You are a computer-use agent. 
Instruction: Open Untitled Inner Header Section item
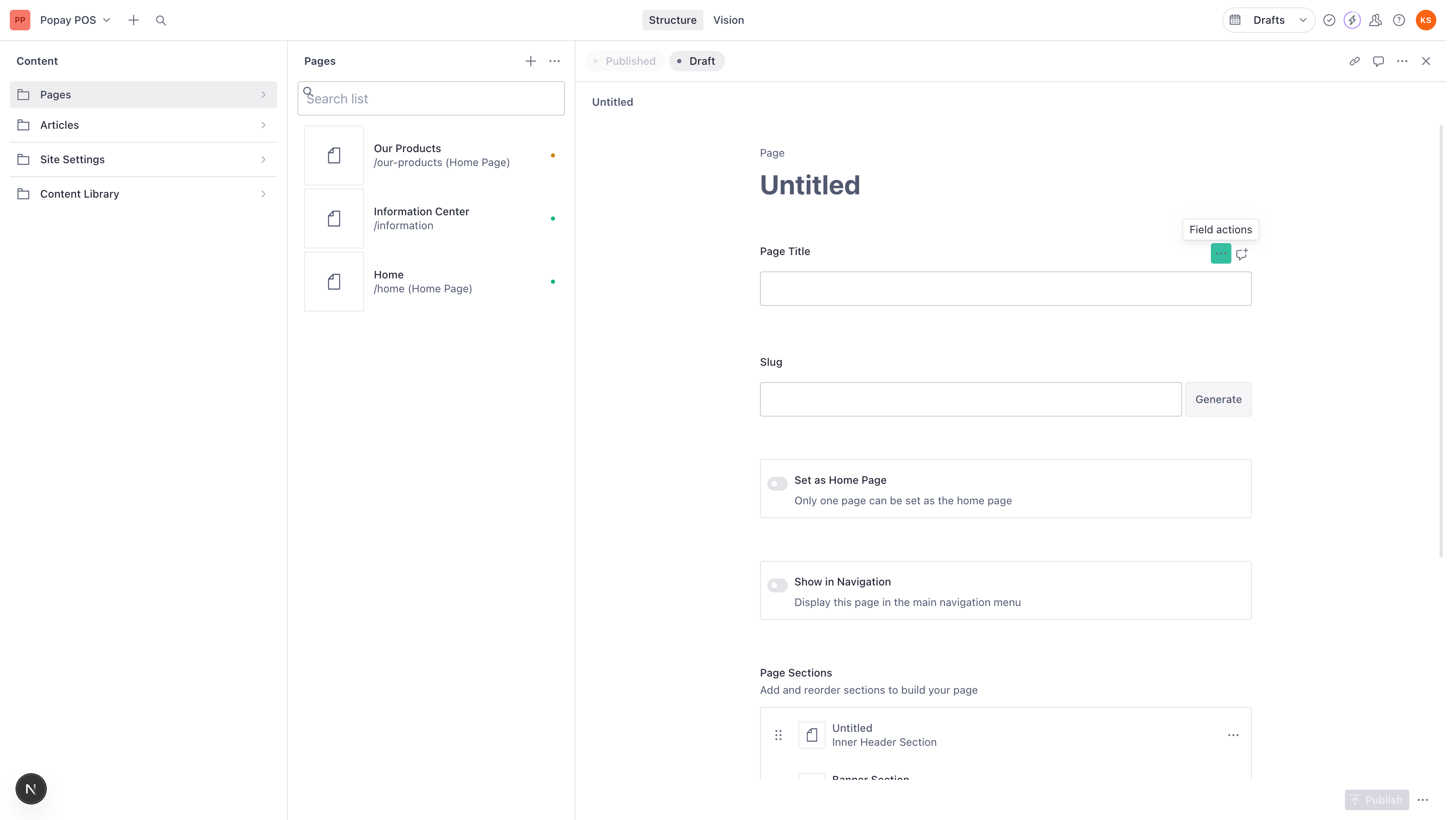point(1006,735)
